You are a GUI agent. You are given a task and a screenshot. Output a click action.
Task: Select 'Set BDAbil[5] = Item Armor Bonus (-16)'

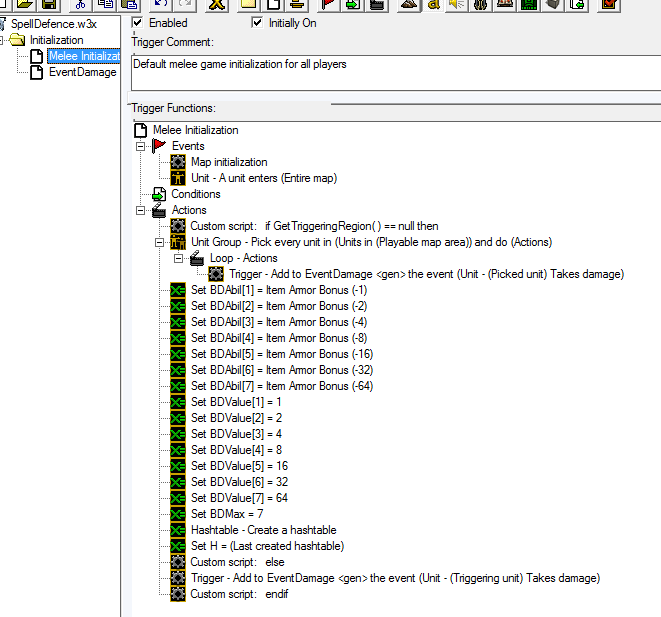coord(282,354)
